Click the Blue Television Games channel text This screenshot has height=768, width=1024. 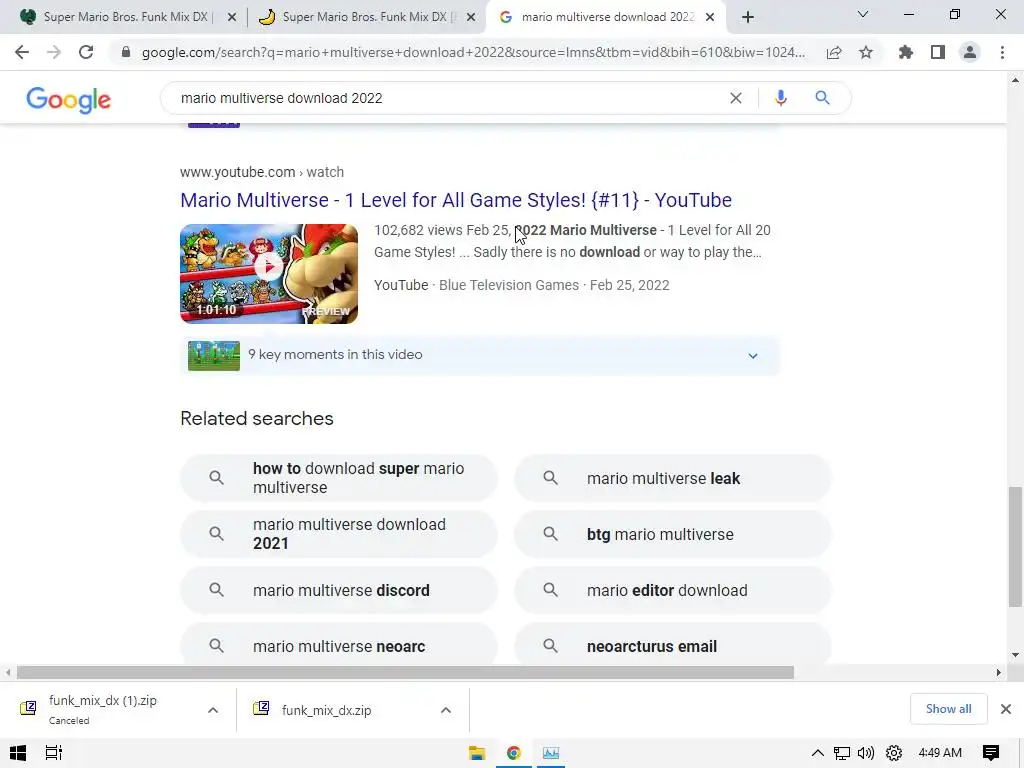[509, 285]
